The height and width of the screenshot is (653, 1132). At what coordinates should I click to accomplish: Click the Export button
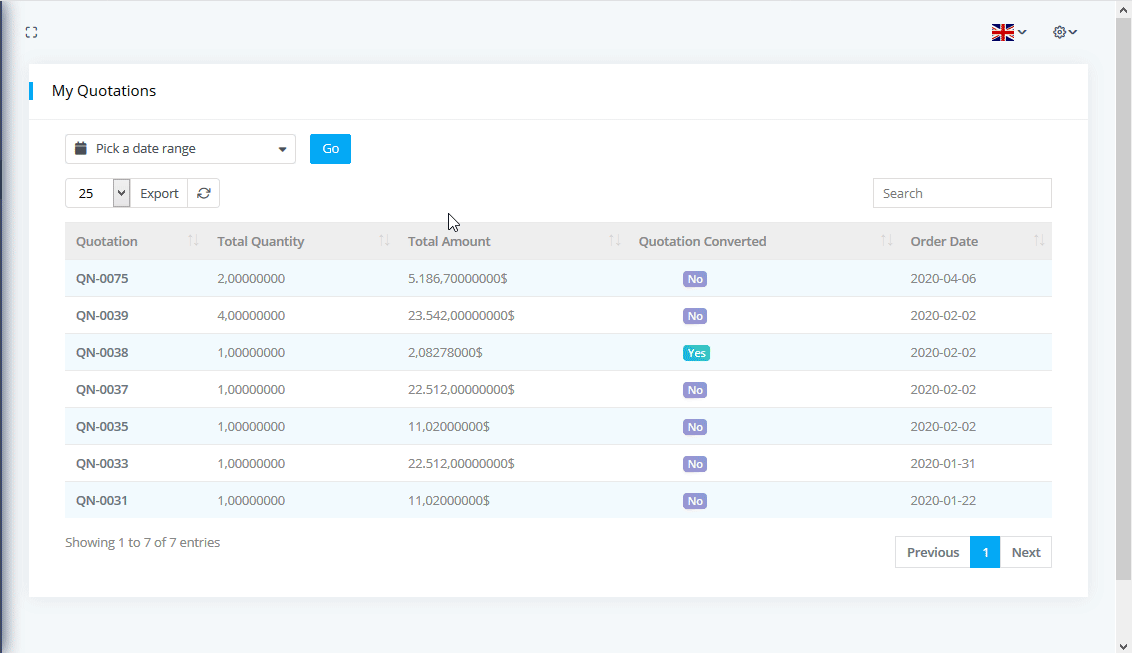(x=159, y=193)
